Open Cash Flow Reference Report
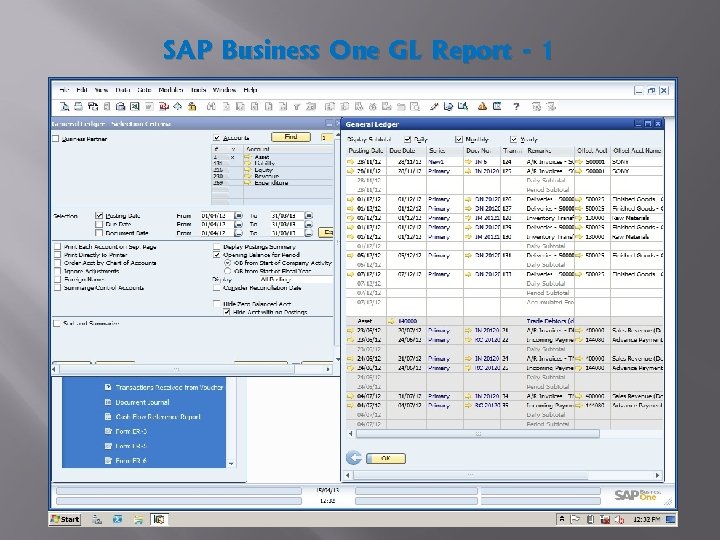This screenshot has width=720, height=540. pos(158,416)
